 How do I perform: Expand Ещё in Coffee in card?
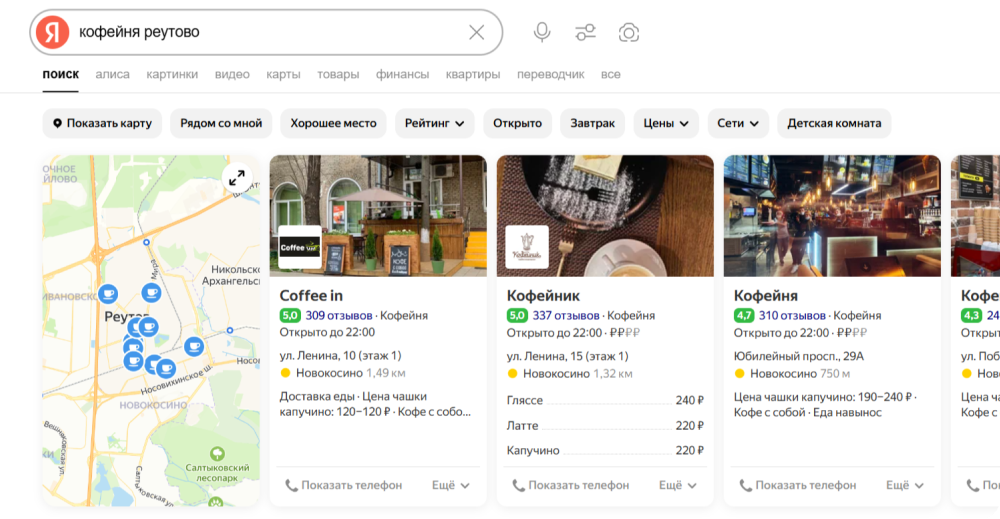(450, 486)
